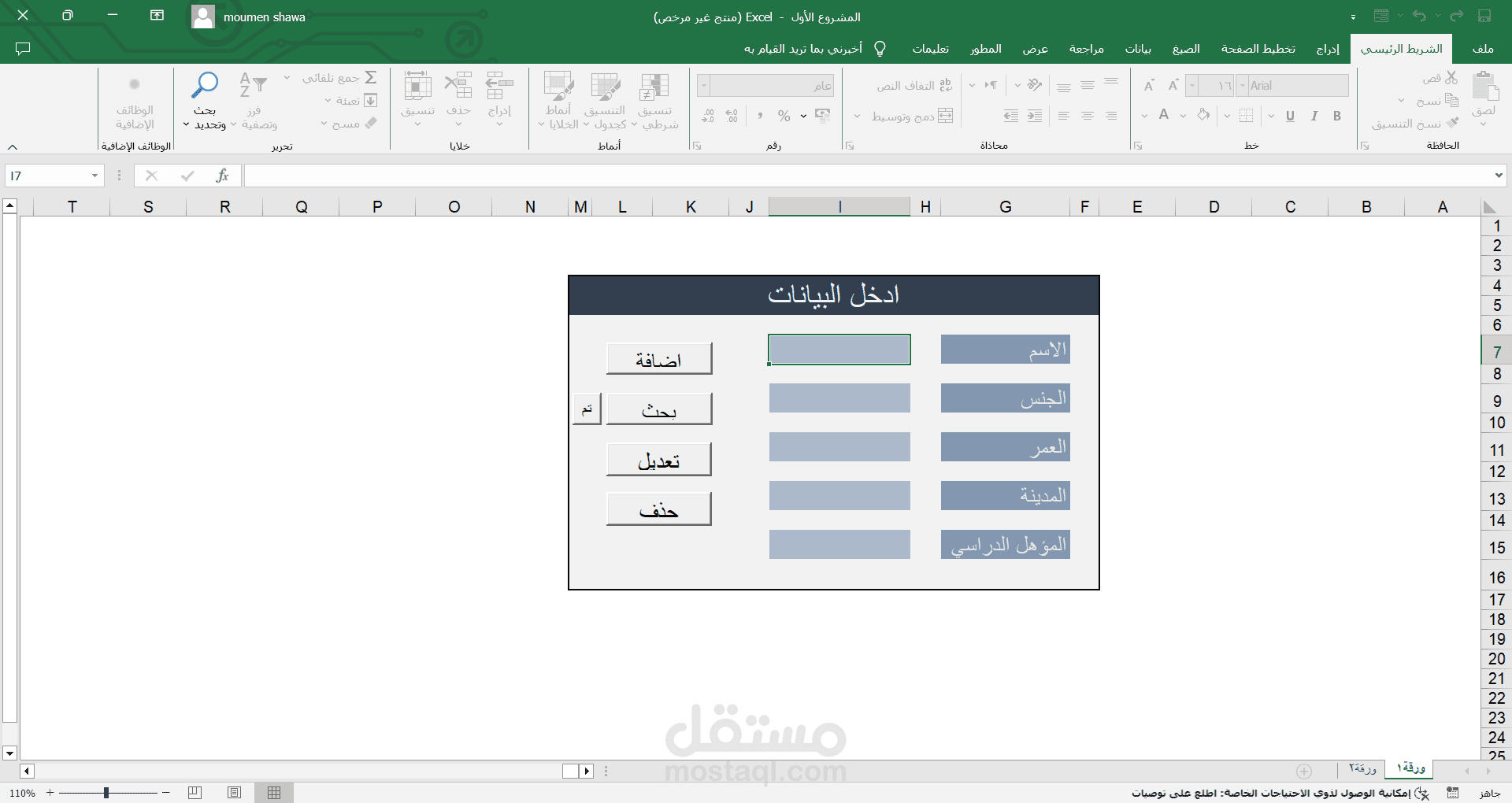Toggle Italic formatting
Screen dimensions: 1512x803
[x=1314, y=116]
